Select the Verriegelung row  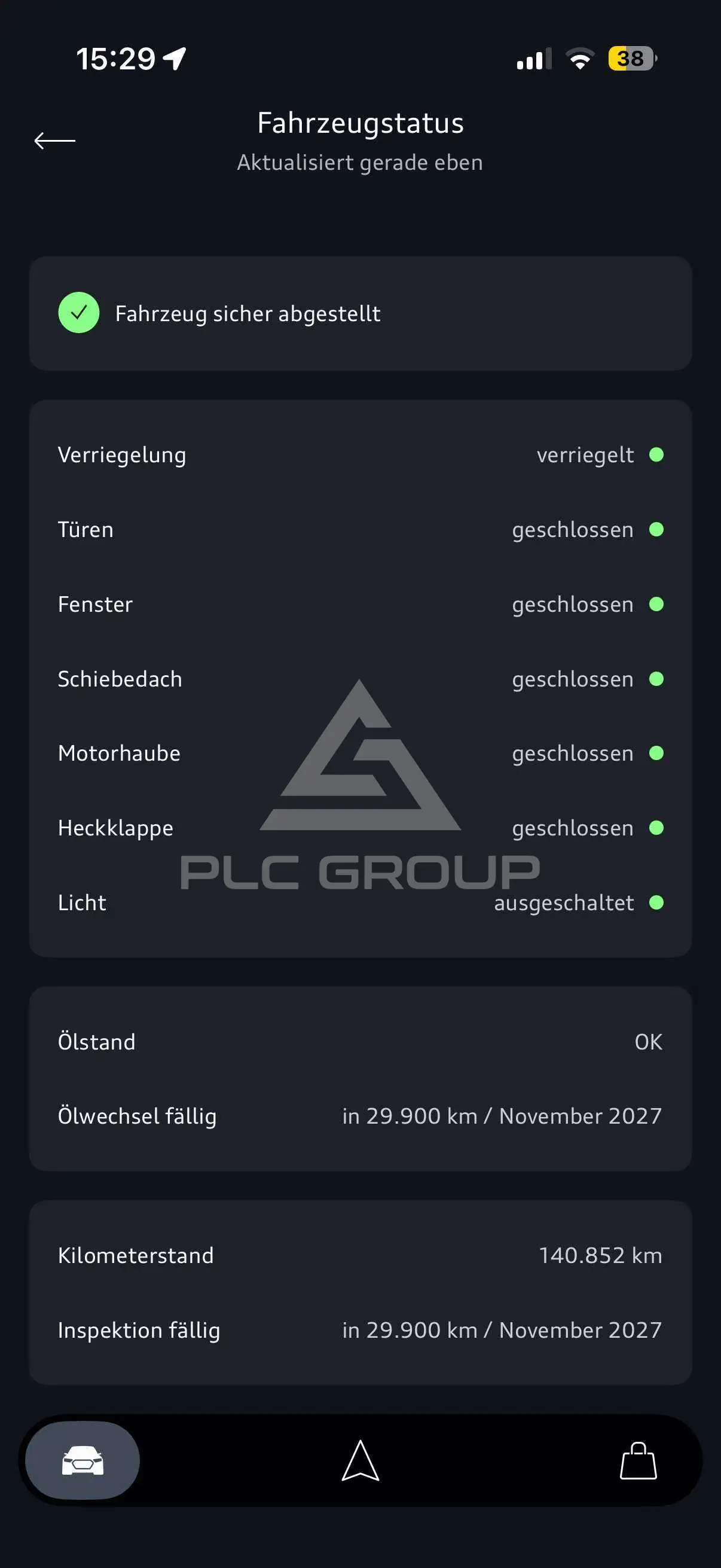click(360, 454)
